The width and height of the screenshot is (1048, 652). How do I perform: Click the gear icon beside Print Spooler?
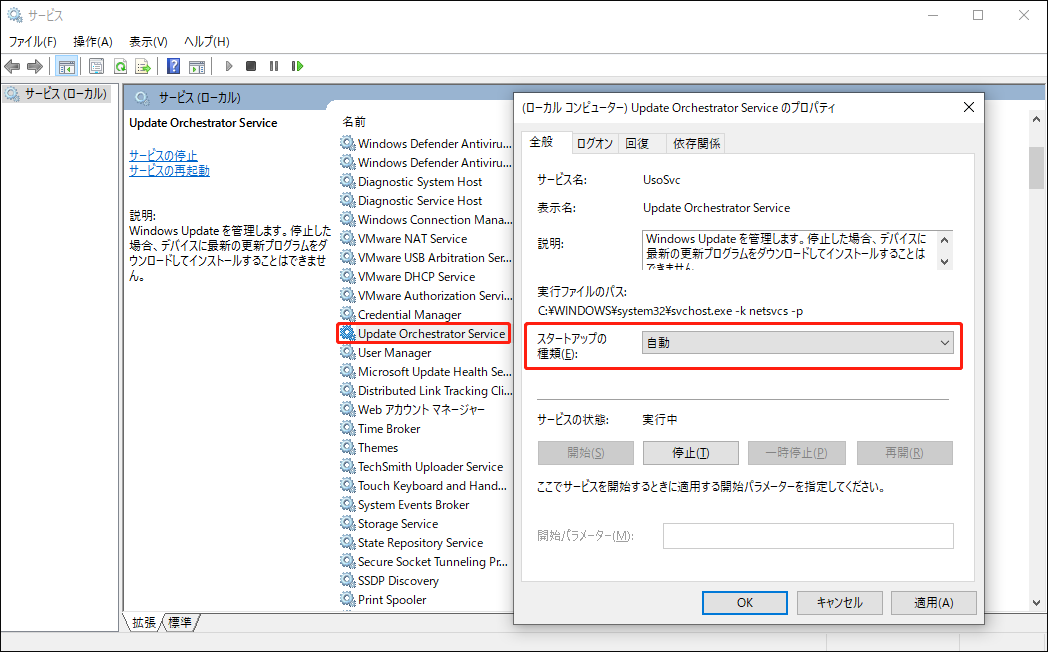click(347, 600)
